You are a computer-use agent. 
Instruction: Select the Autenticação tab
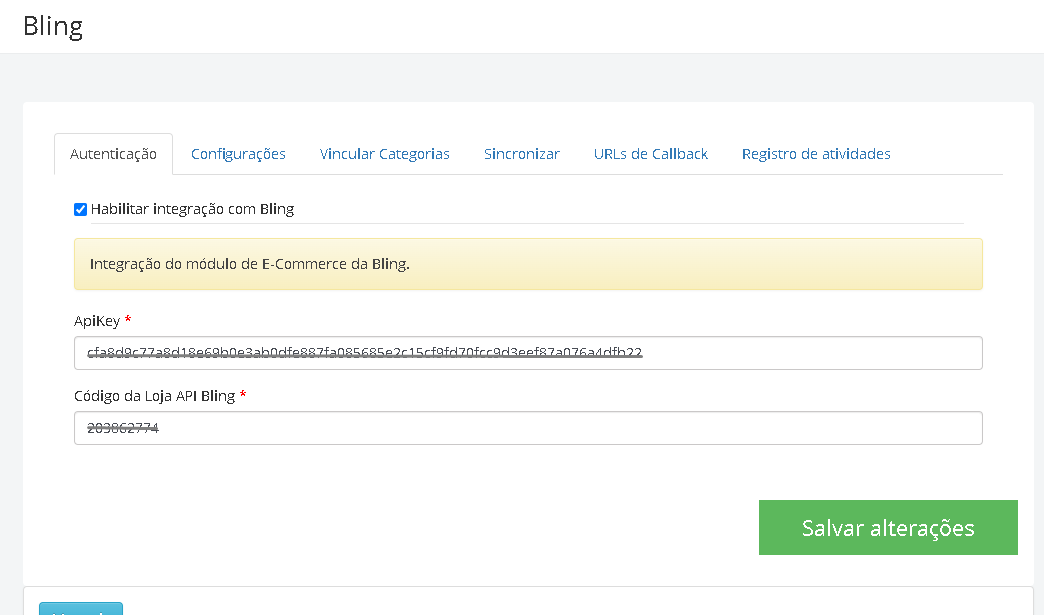113,154
